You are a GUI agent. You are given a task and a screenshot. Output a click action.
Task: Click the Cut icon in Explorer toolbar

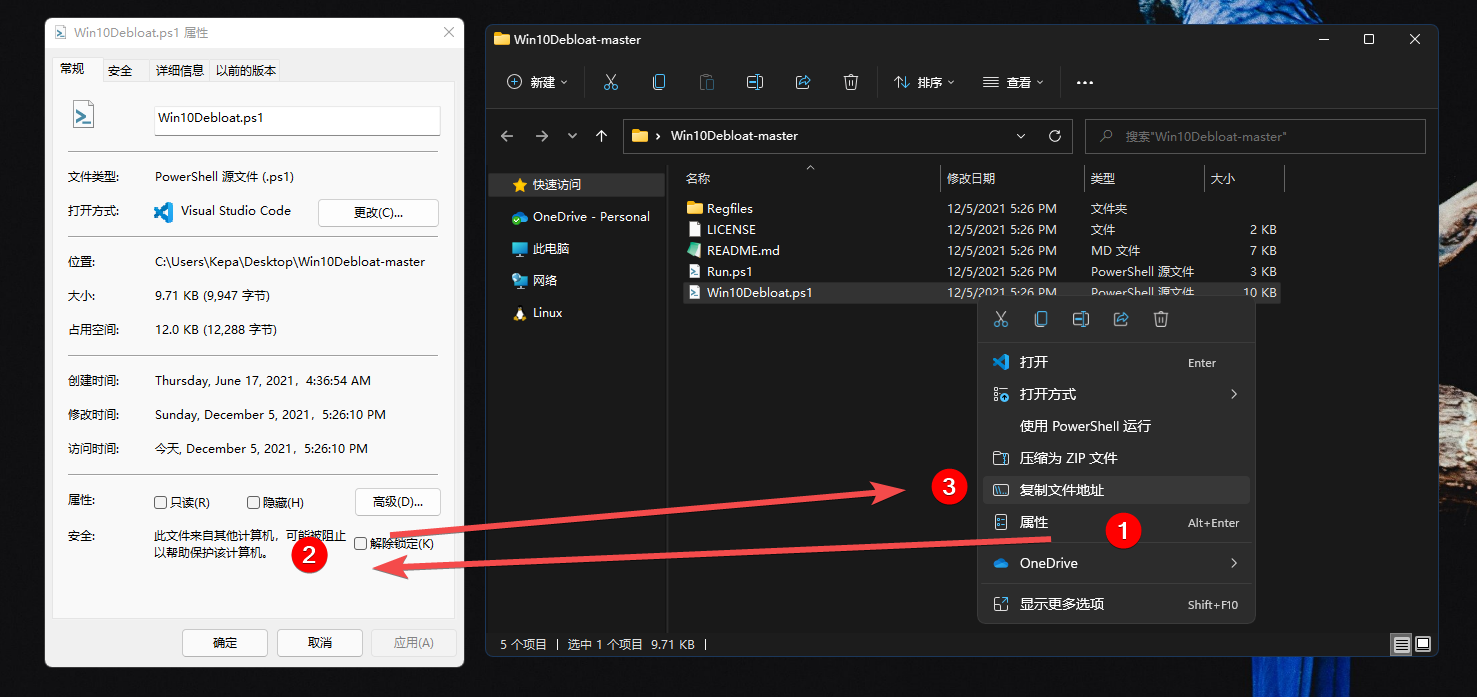tap(611, 82)
